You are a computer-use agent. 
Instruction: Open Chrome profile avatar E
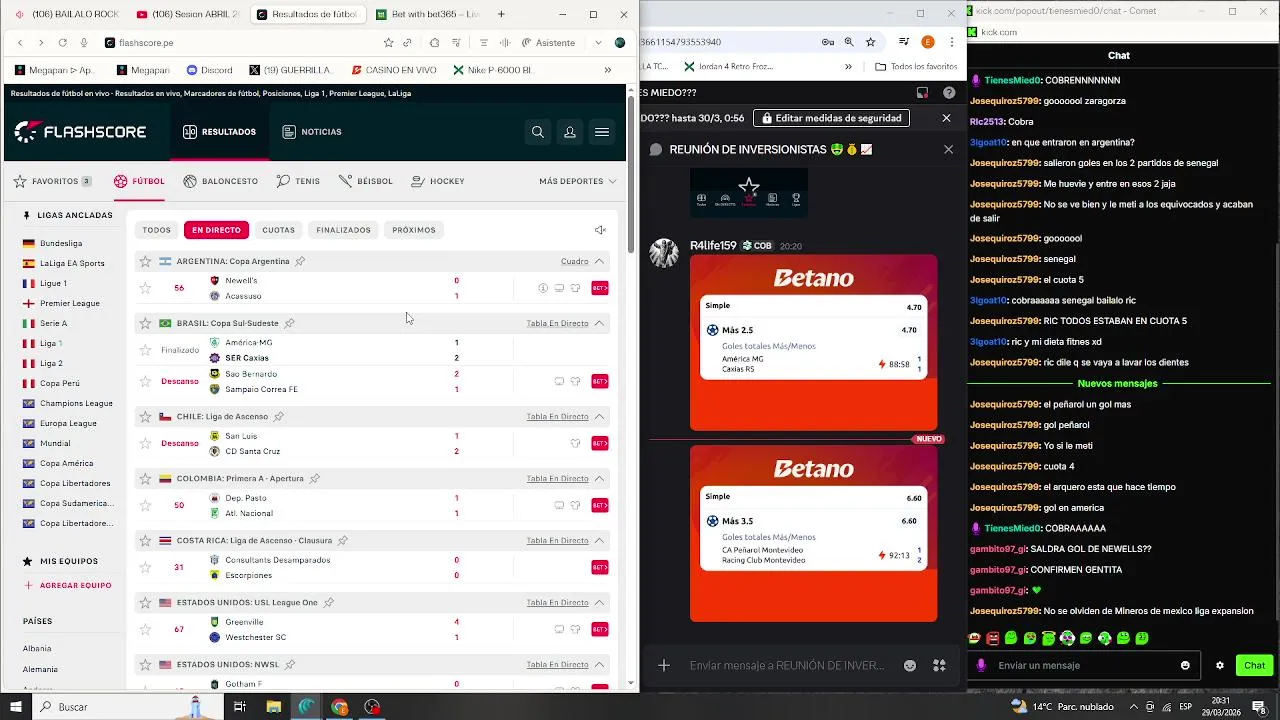[928, 42]
